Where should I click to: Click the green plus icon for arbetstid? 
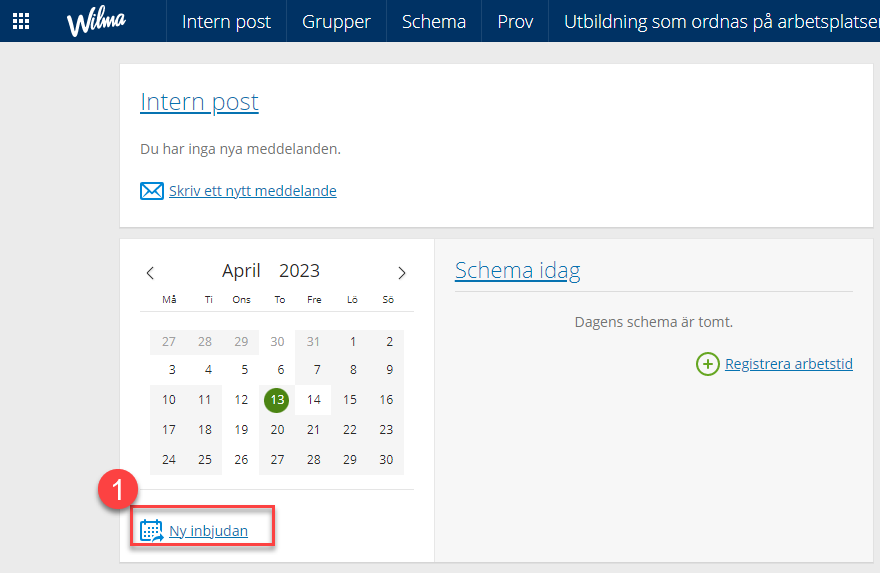tap(708, 364)
